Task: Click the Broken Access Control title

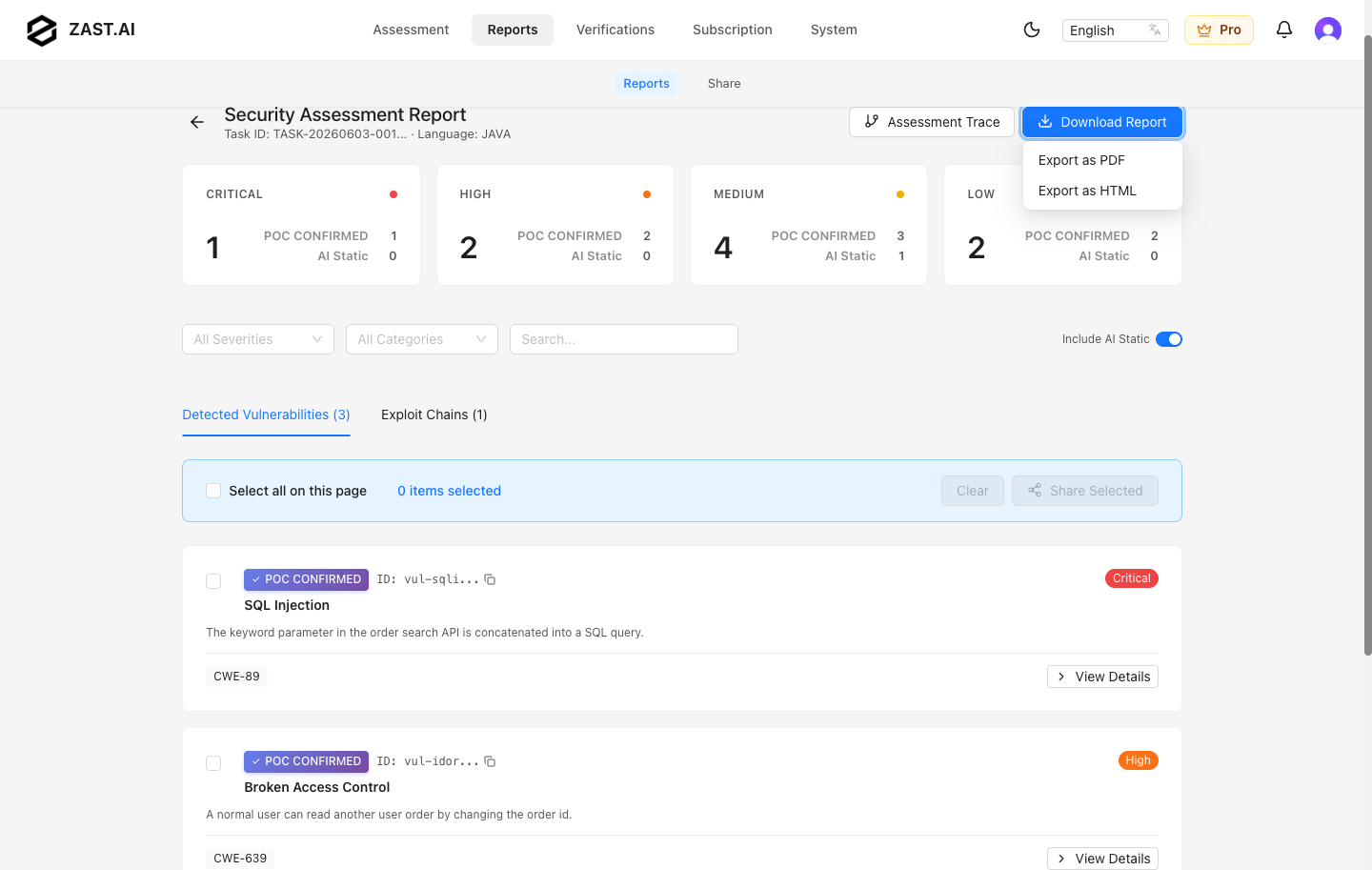Action: (317, 787)
